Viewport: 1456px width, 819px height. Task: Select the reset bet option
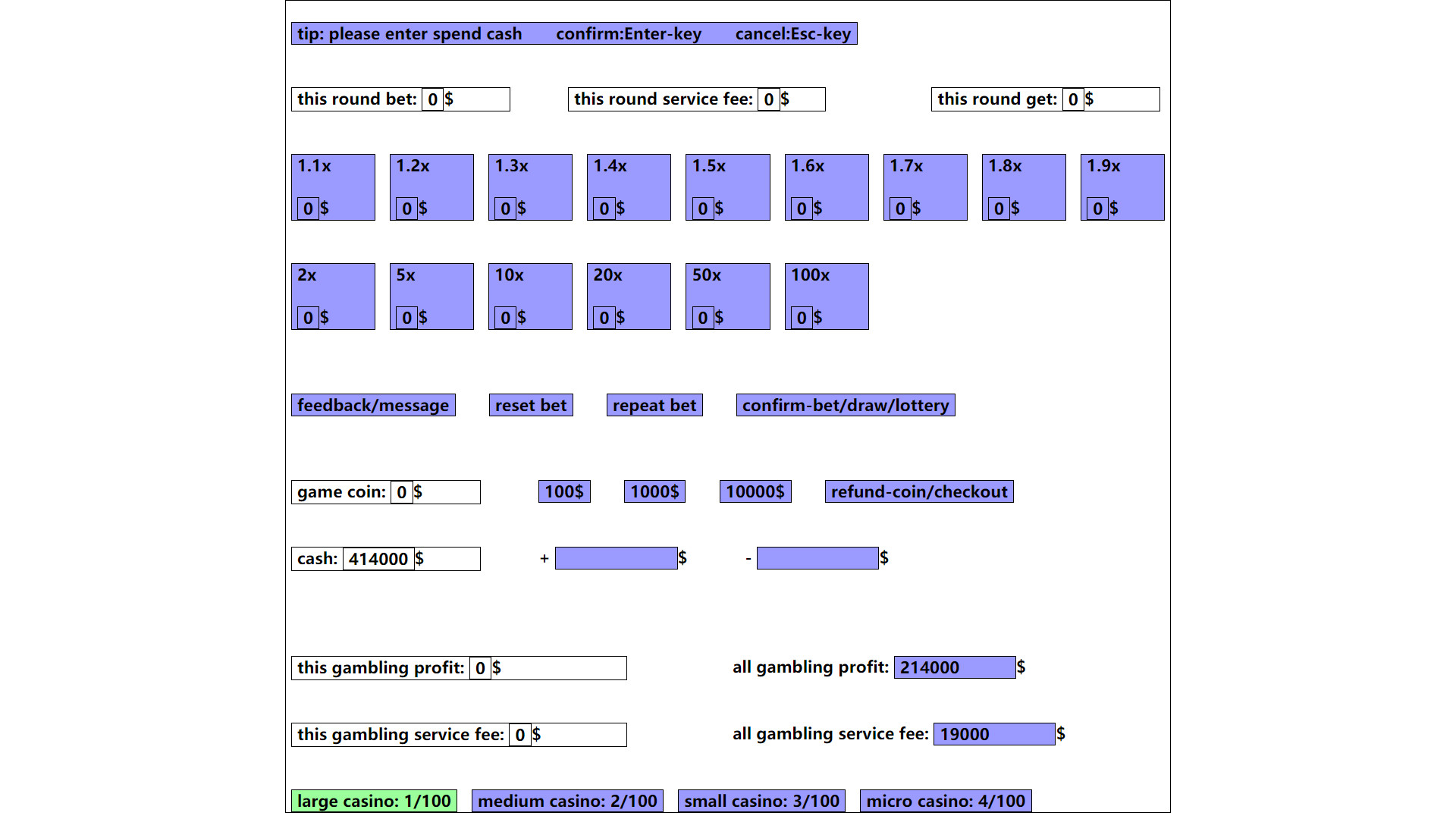point(530,405)
